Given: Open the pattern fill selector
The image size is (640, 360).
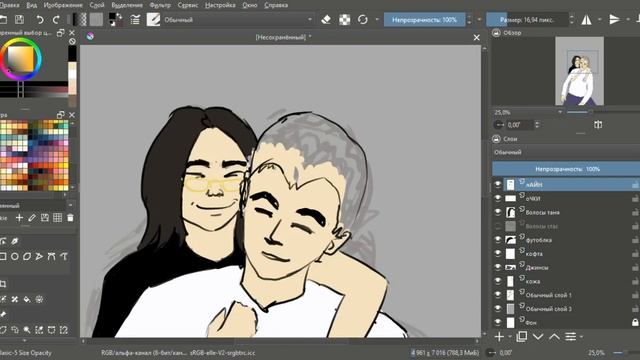Looking at the screenshot, I should [96, 20].
